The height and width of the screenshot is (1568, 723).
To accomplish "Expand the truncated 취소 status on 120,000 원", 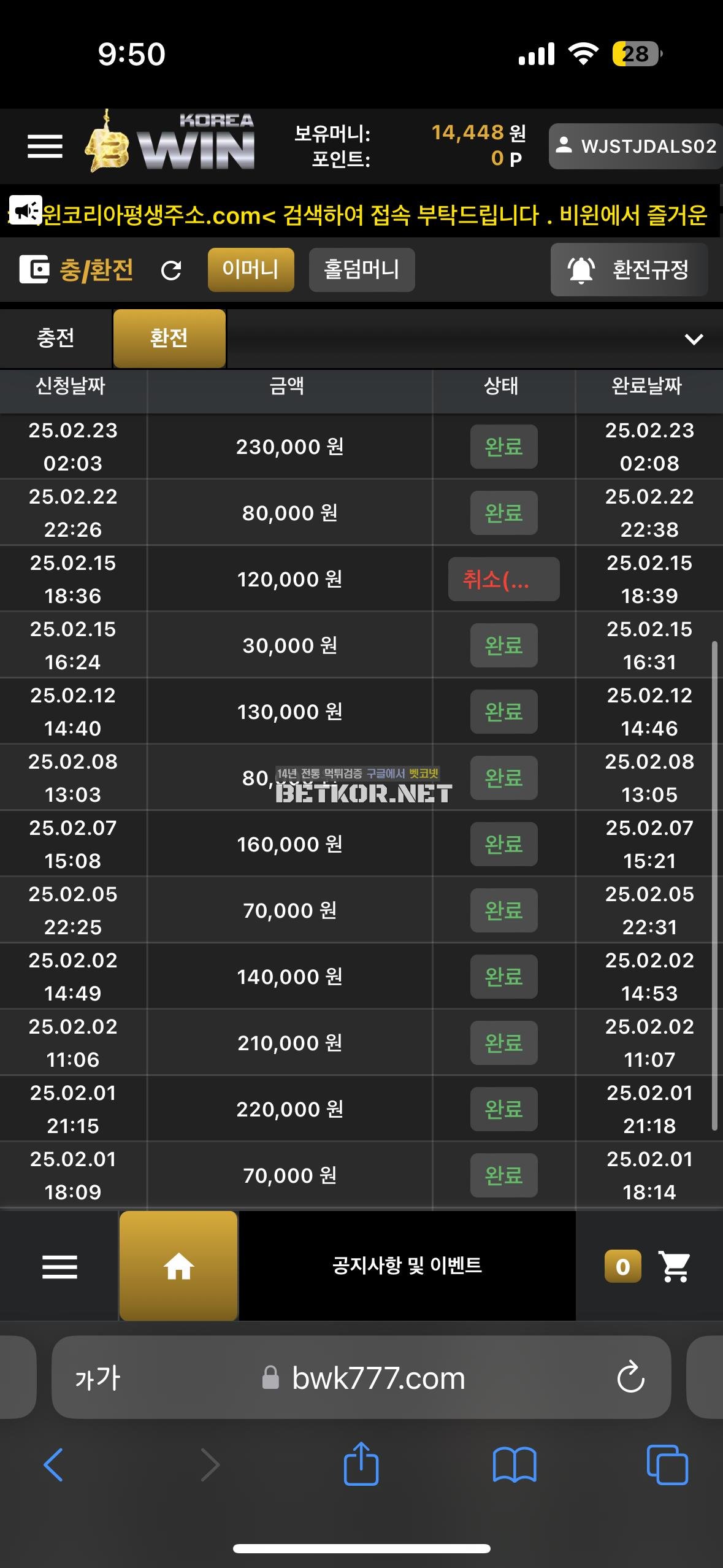I will (x=503, y=579).
